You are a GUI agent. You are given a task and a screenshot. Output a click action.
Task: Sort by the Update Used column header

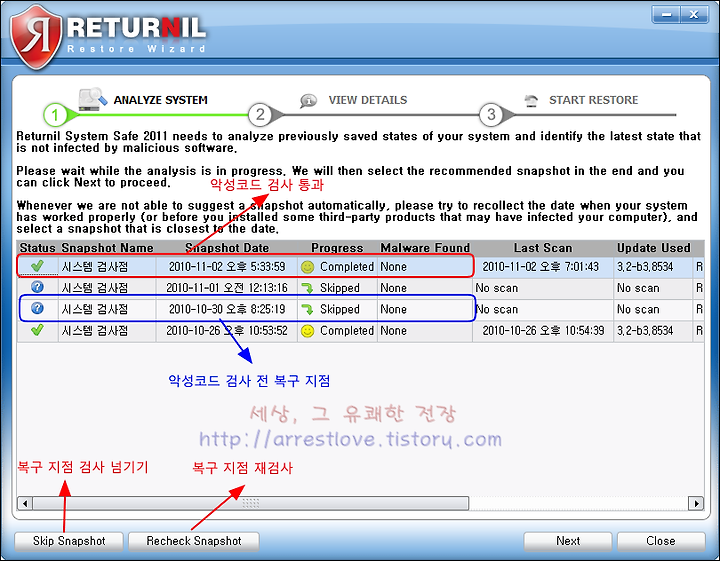tap(653, 248)
